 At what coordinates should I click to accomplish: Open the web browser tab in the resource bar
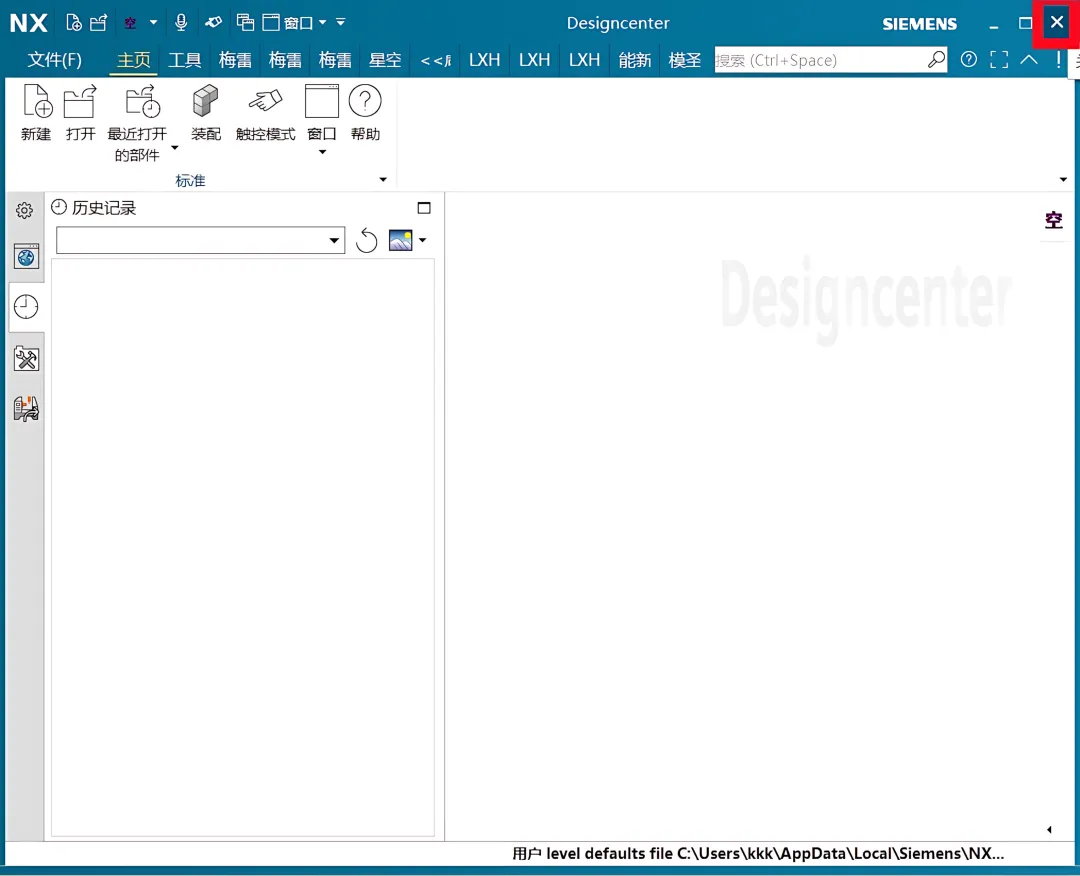click(26, 257)
